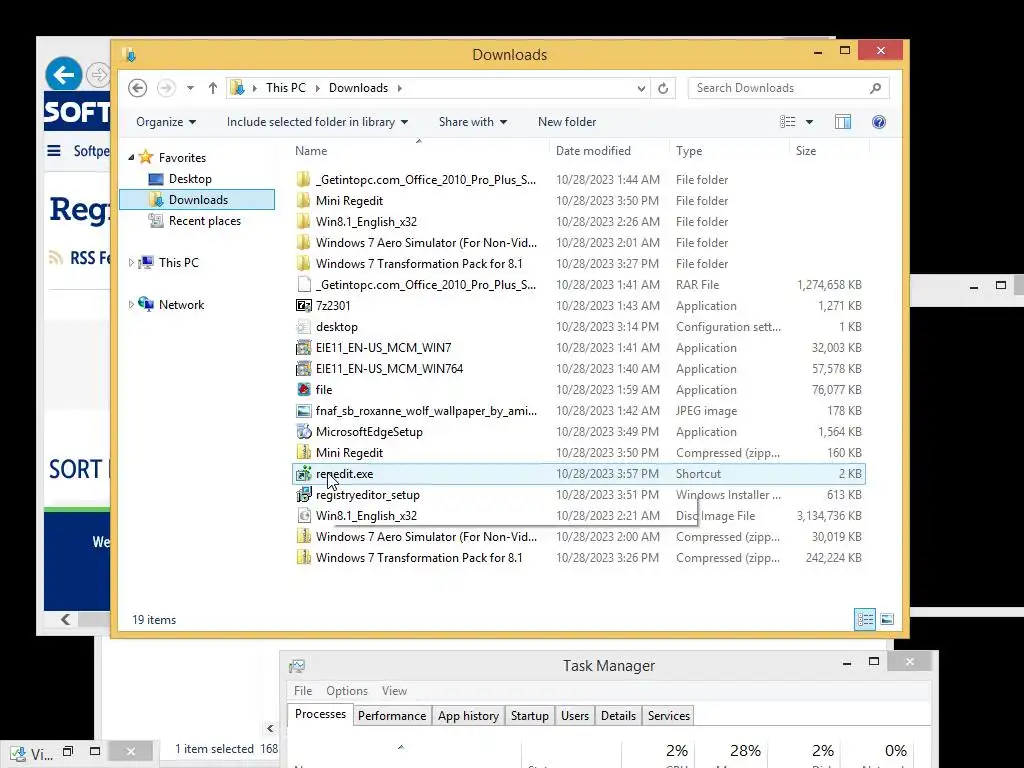
Task: Switch to Task Manager App history tab
Action: tap(468, 716)
